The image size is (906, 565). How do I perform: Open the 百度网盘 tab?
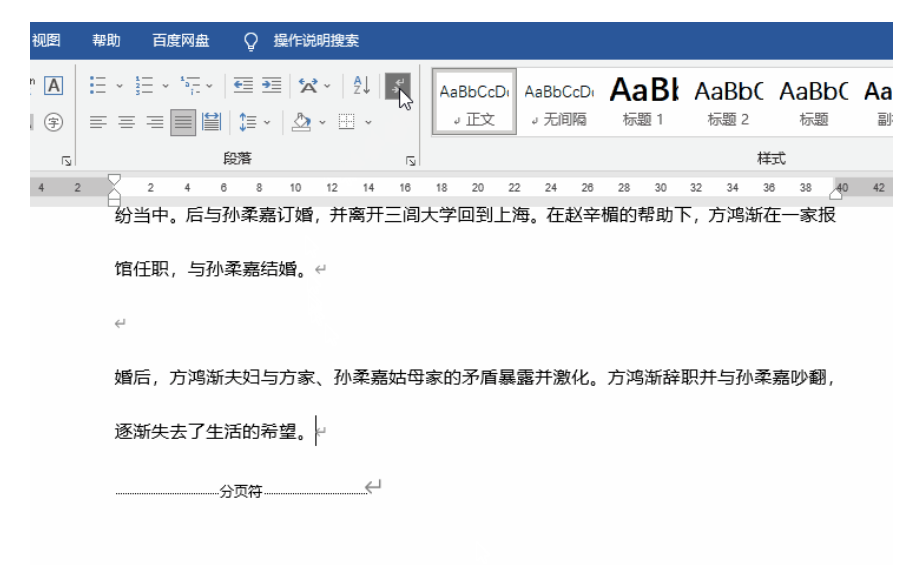(181, 41)
